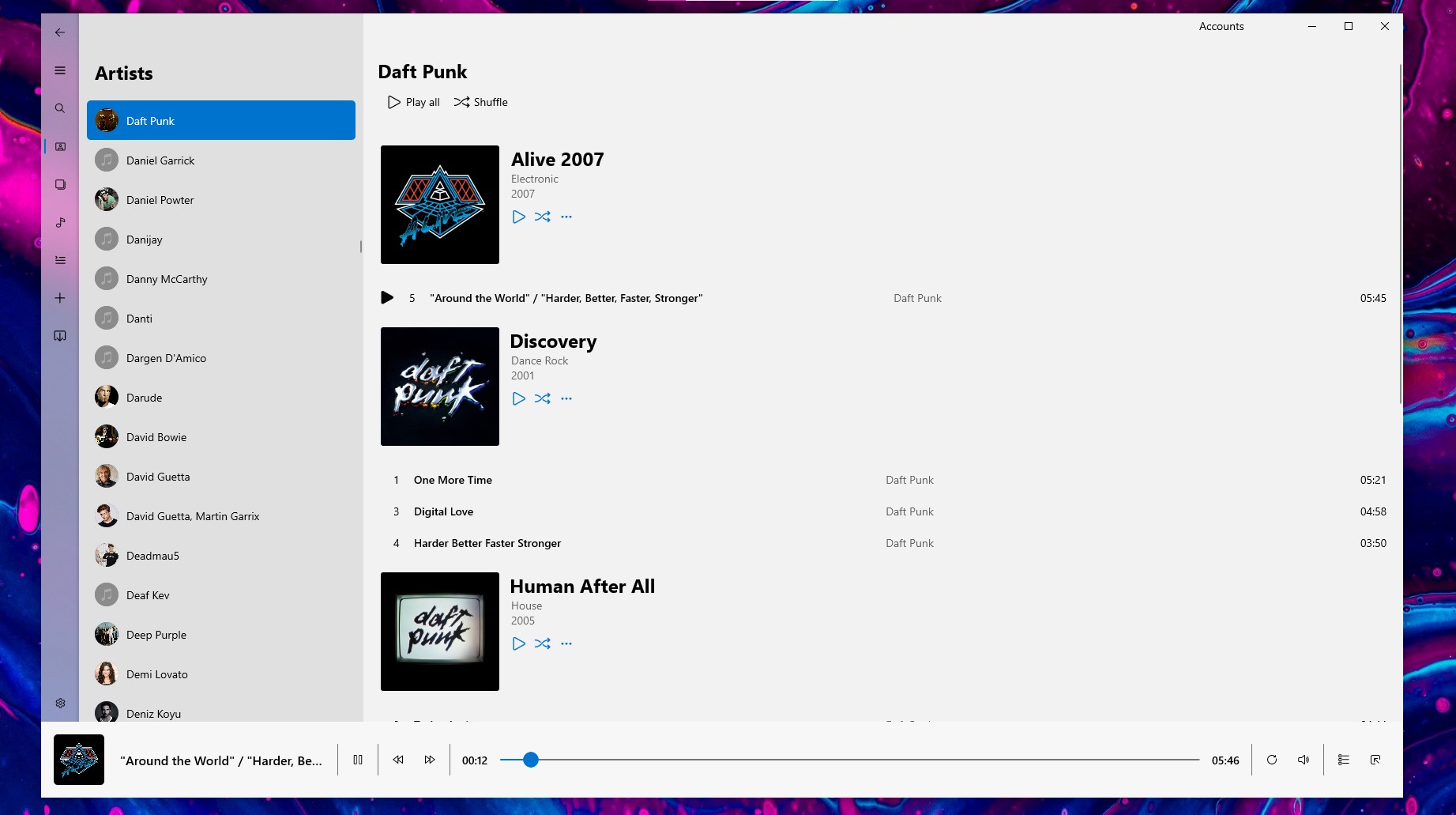The height and width of the screenshot is (815, 1456).
Task: Skip to the previous track
Action: [x=398, y=760]
